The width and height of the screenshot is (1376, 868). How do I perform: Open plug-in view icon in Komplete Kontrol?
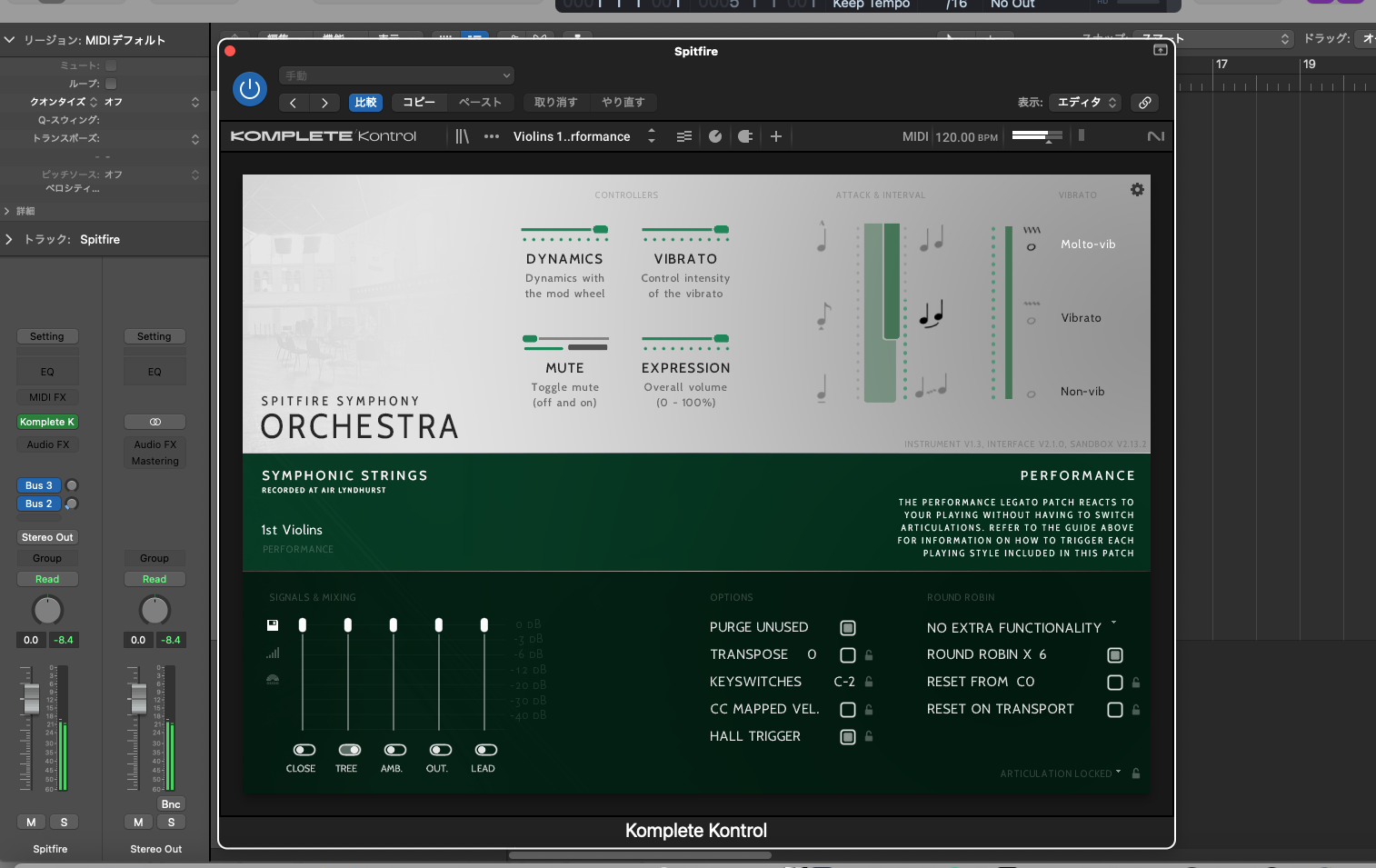pyautogui.click(x=745, y=136)
